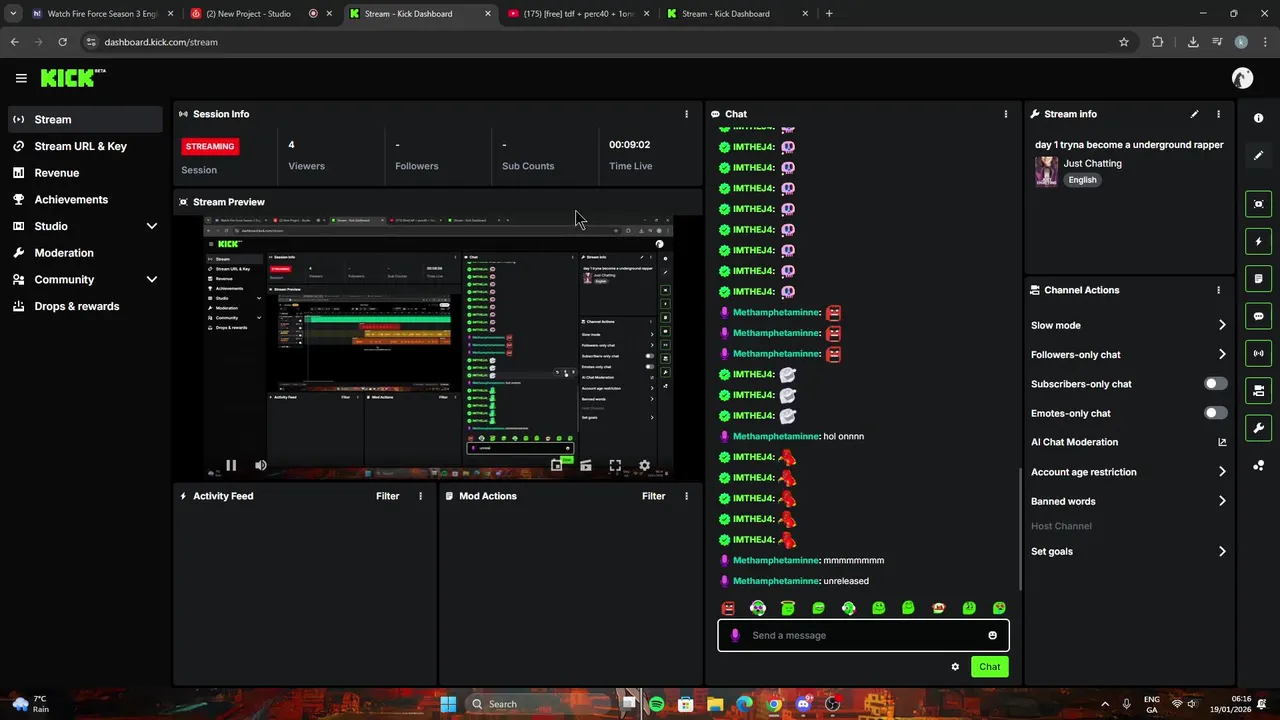
Task: Click Just Chatting category link
Action: [1092, 163]
